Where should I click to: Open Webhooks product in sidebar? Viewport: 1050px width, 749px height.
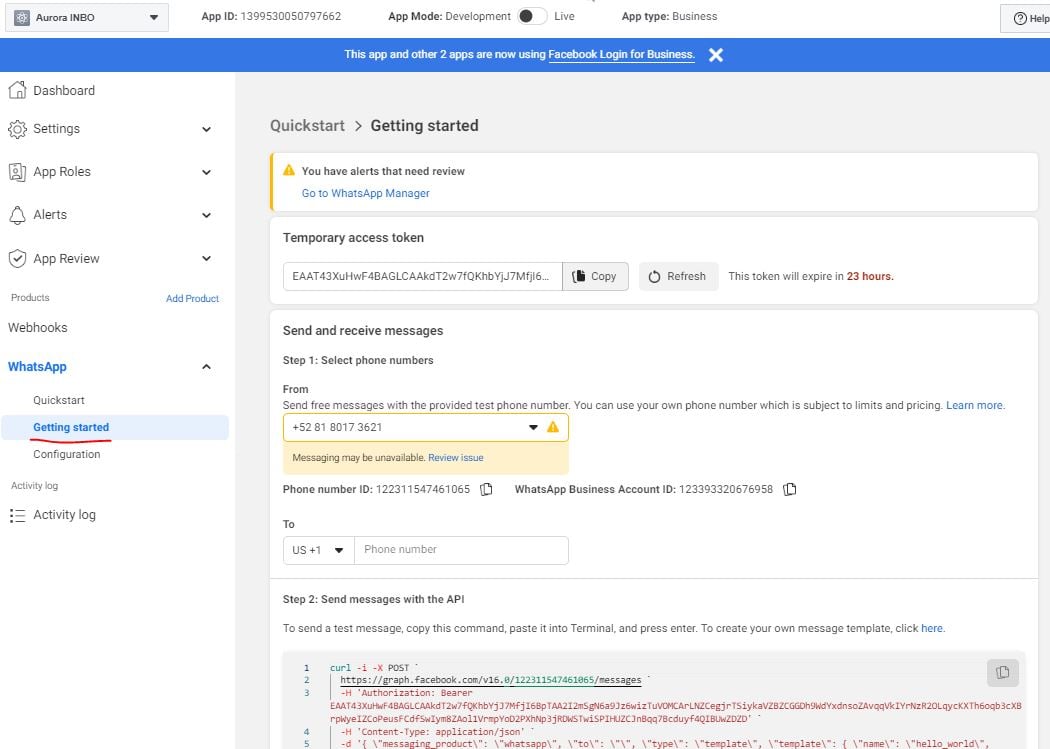[38, 327]
